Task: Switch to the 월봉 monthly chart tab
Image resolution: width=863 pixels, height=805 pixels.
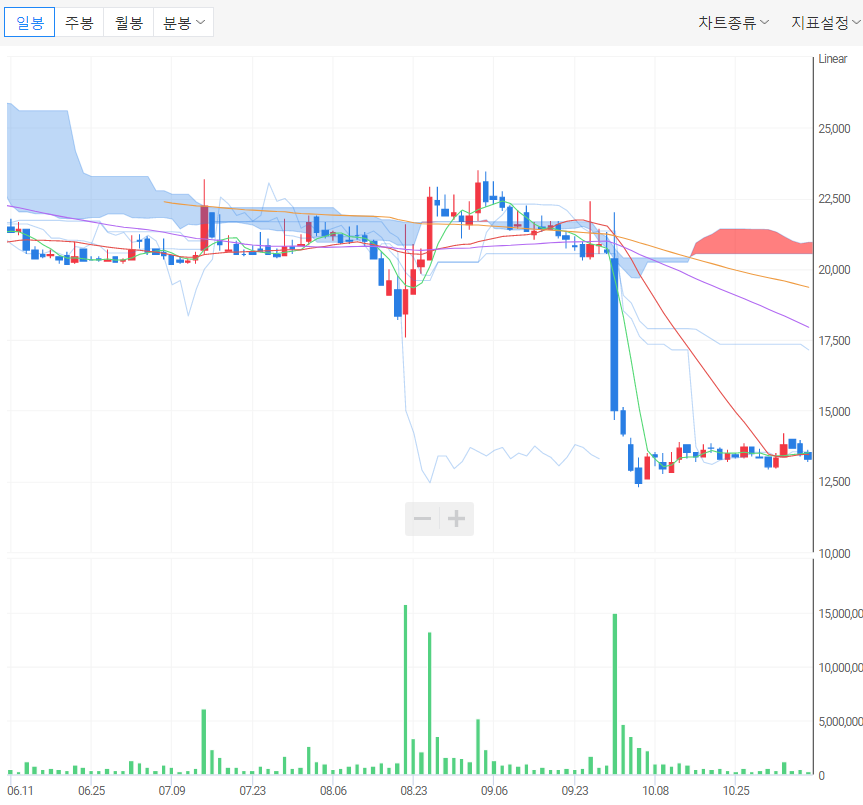Action: click(129, 23)
